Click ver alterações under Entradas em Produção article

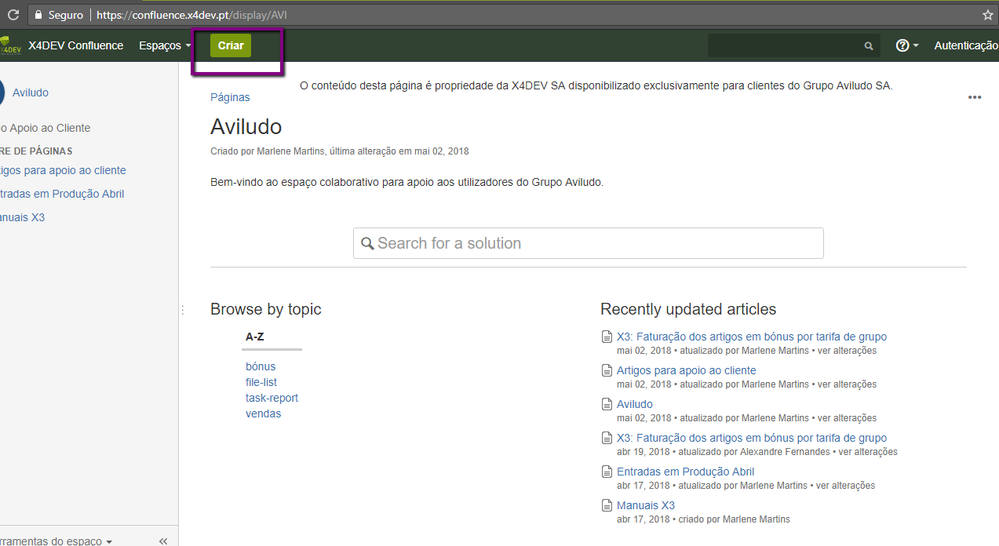click(845, 485)
